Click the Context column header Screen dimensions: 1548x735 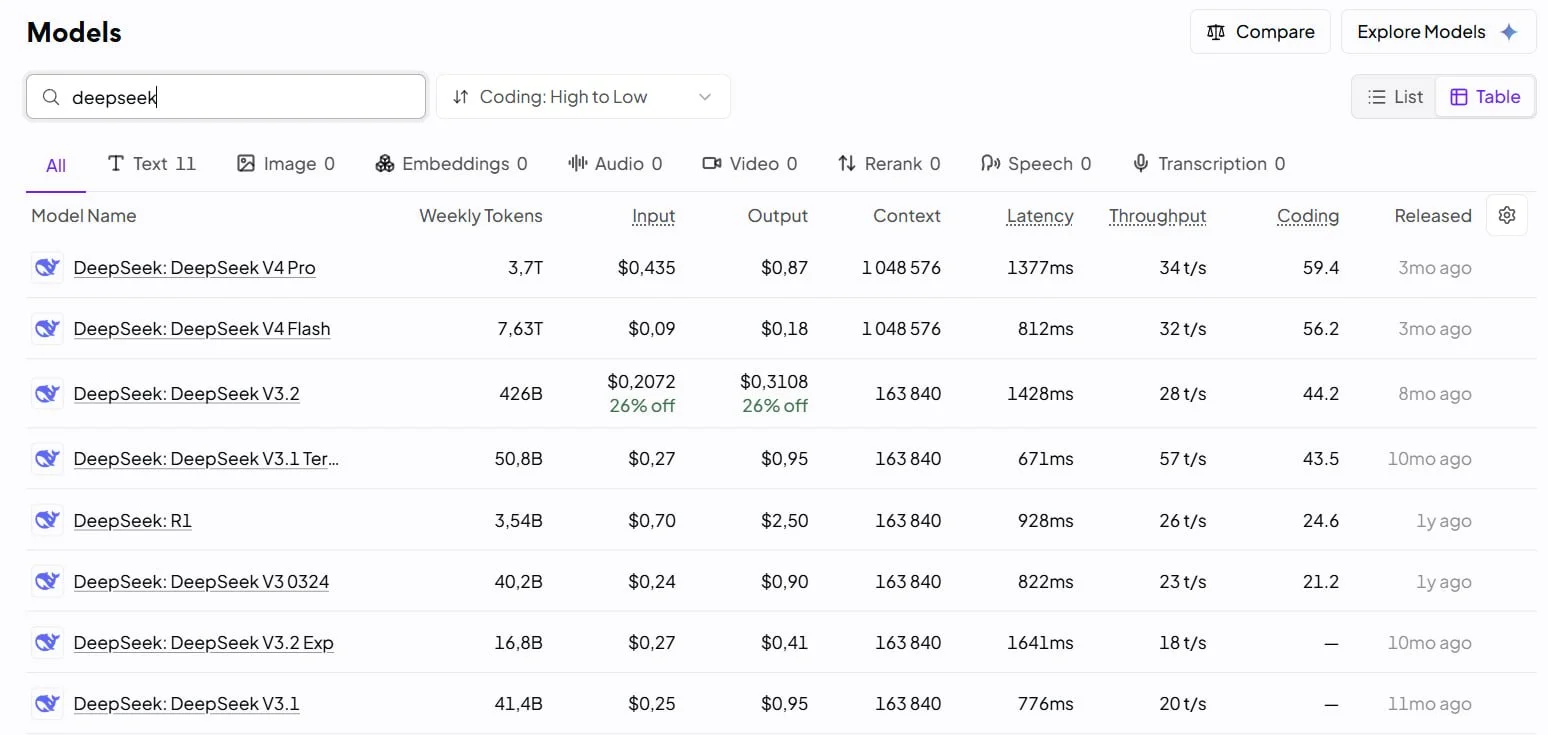pos(907,216)
